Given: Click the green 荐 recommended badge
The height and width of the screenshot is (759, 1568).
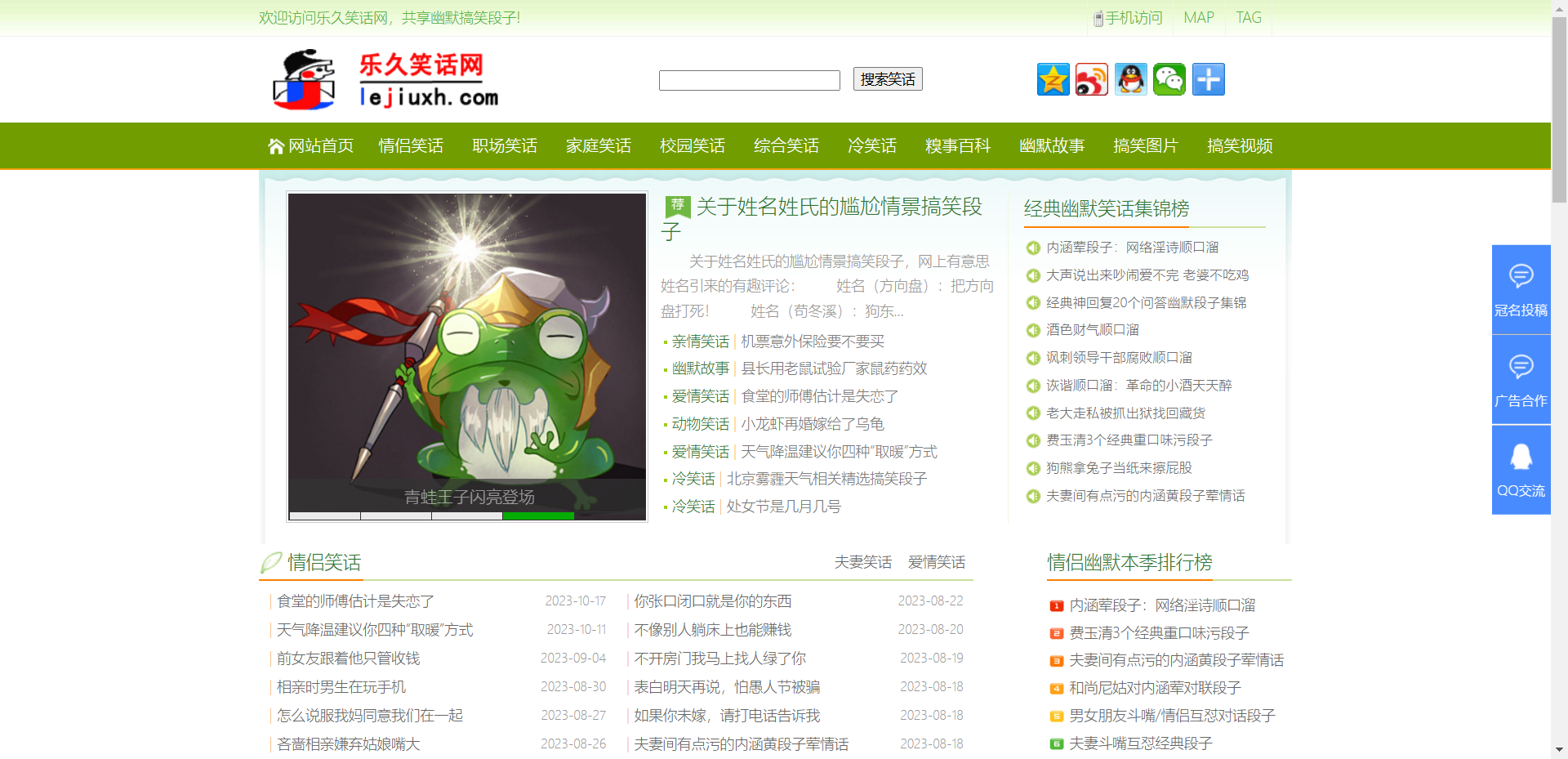Looking at the screenshot, I should (676, 206).
